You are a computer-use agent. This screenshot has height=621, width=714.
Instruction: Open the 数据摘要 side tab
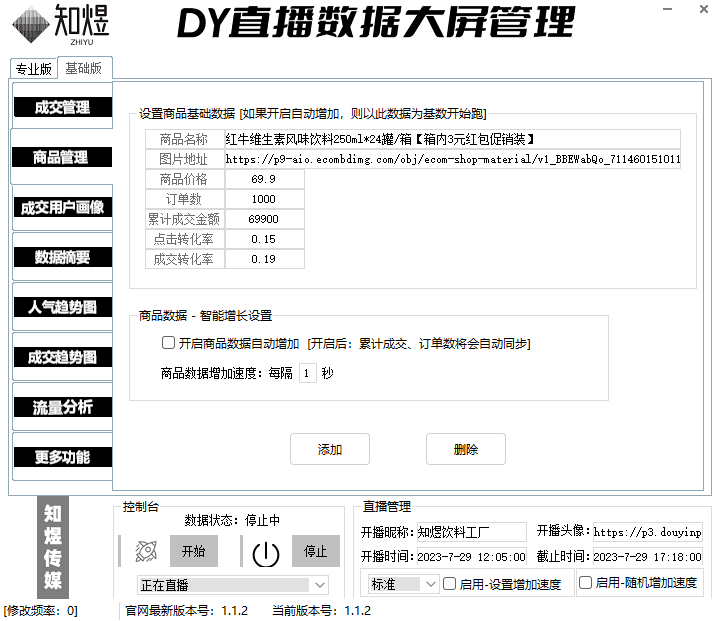click(x=62, y=257)
